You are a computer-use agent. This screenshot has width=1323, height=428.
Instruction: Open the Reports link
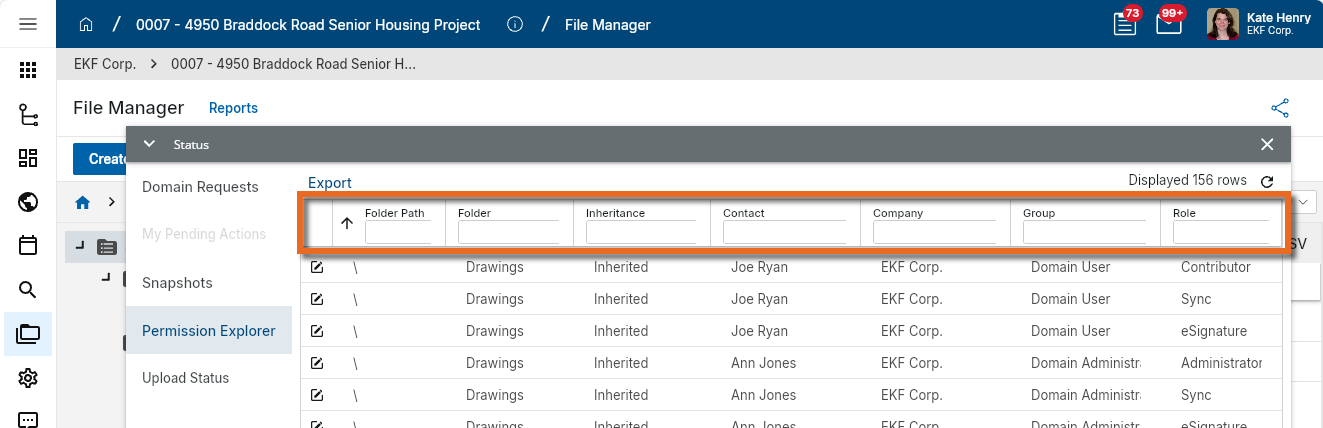pyautogui.click(x=233, y=108)
